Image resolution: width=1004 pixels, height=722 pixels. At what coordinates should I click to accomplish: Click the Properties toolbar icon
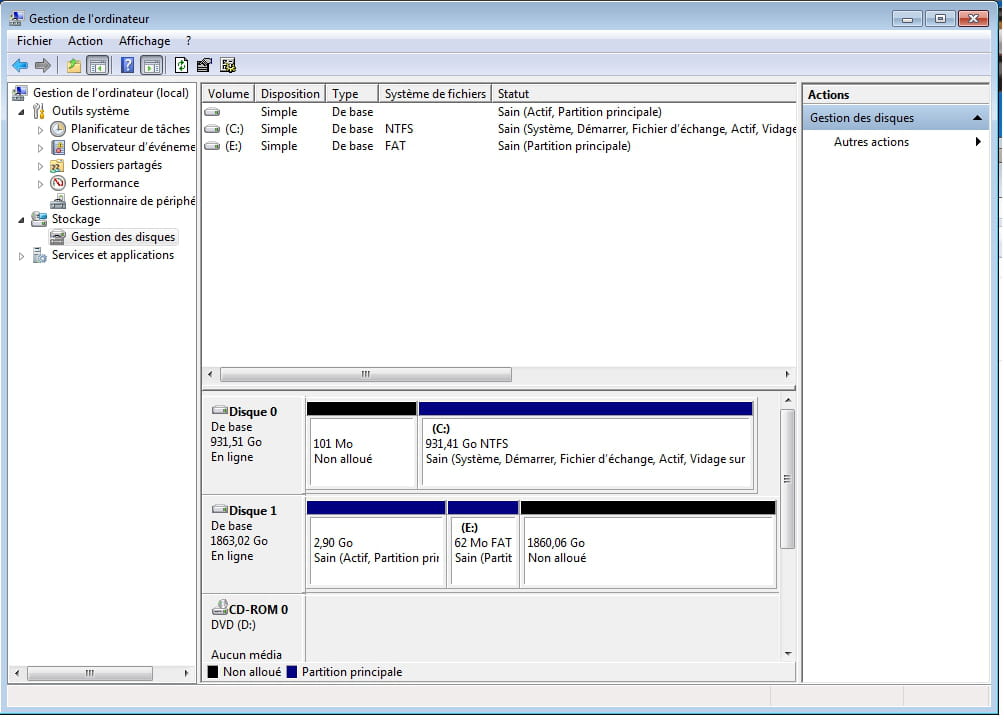coord(205,66)
